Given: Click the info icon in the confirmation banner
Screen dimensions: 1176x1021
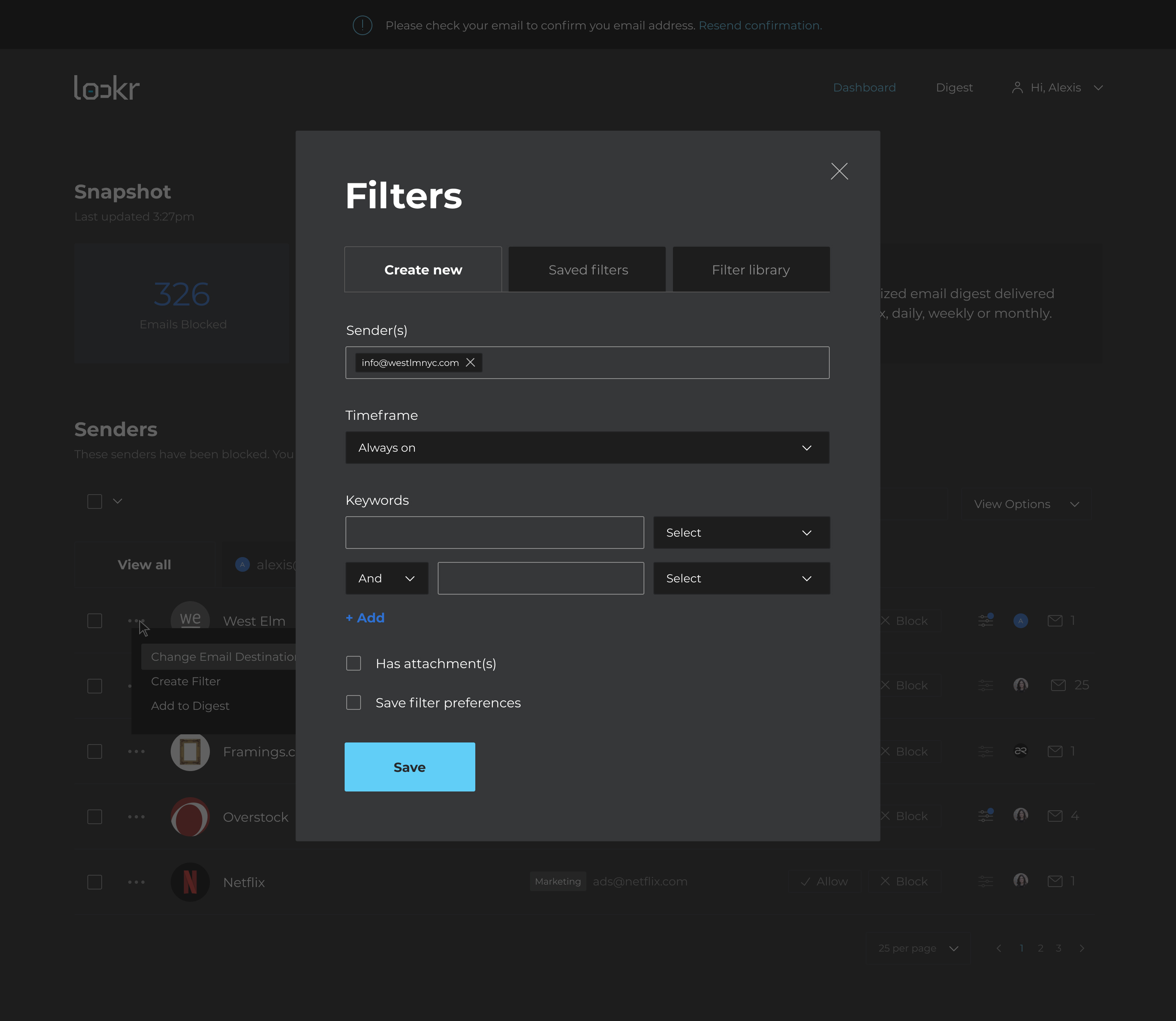Looking at the screenshot, I should coord(362,25).
